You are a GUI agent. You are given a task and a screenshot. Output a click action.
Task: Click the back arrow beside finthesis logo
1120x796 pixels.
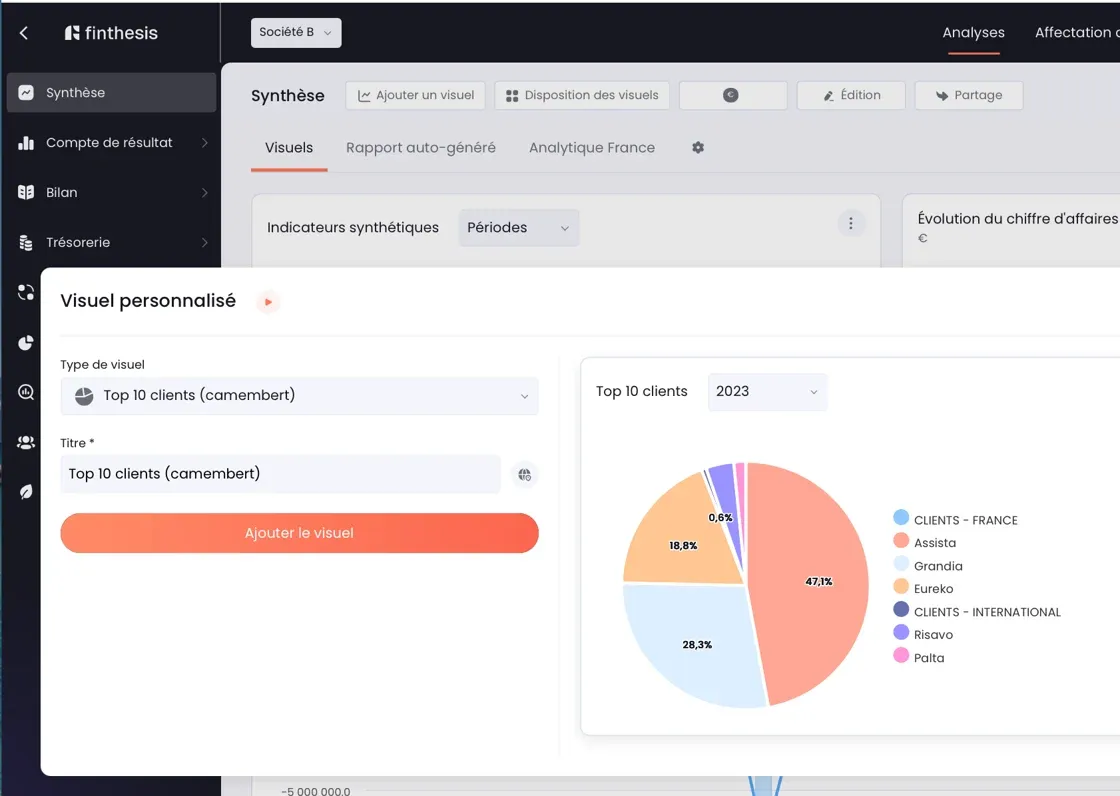pyautogui.click(x=24, y=33)
